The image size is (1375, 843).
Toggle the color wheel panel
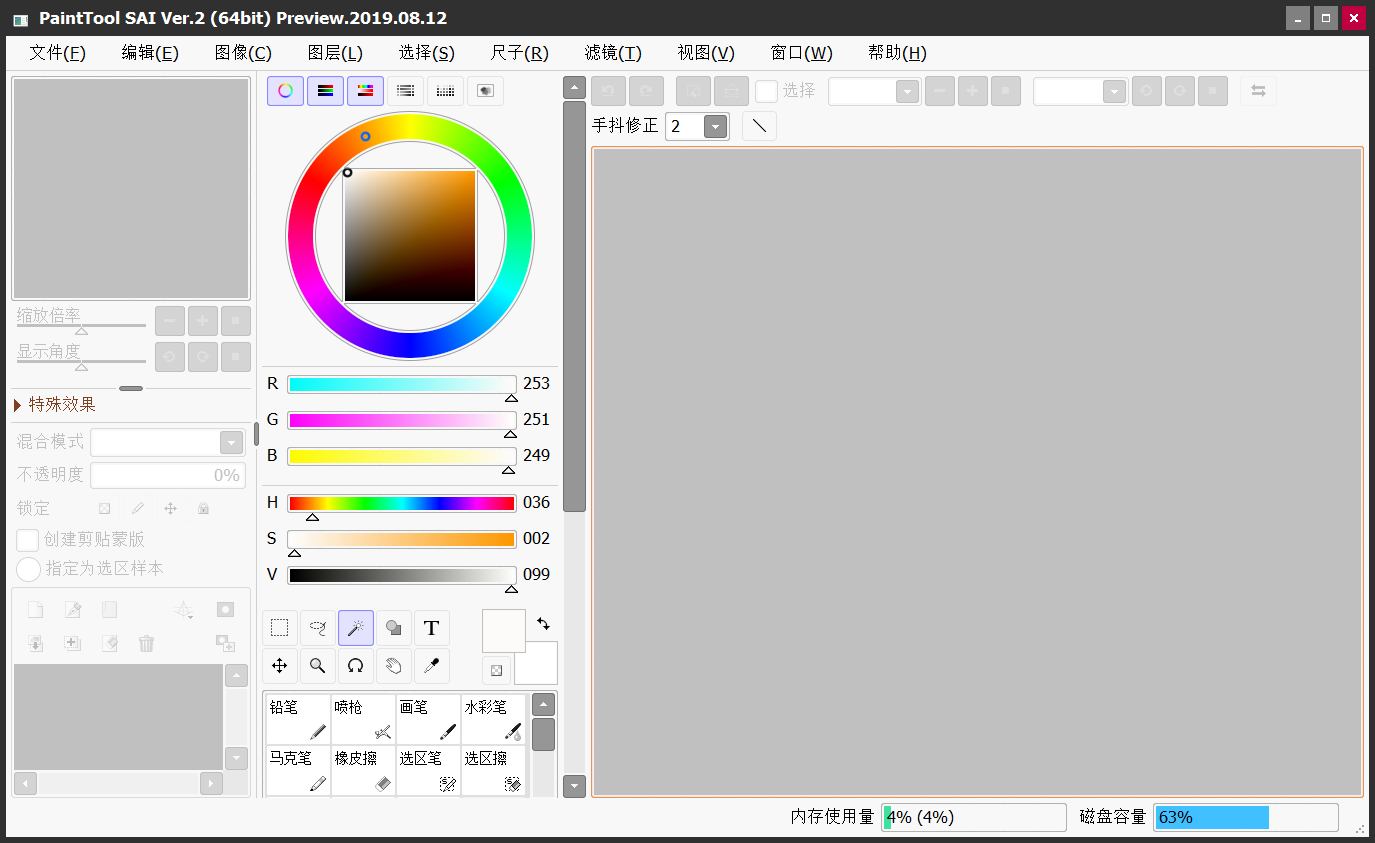coord(285,91)
